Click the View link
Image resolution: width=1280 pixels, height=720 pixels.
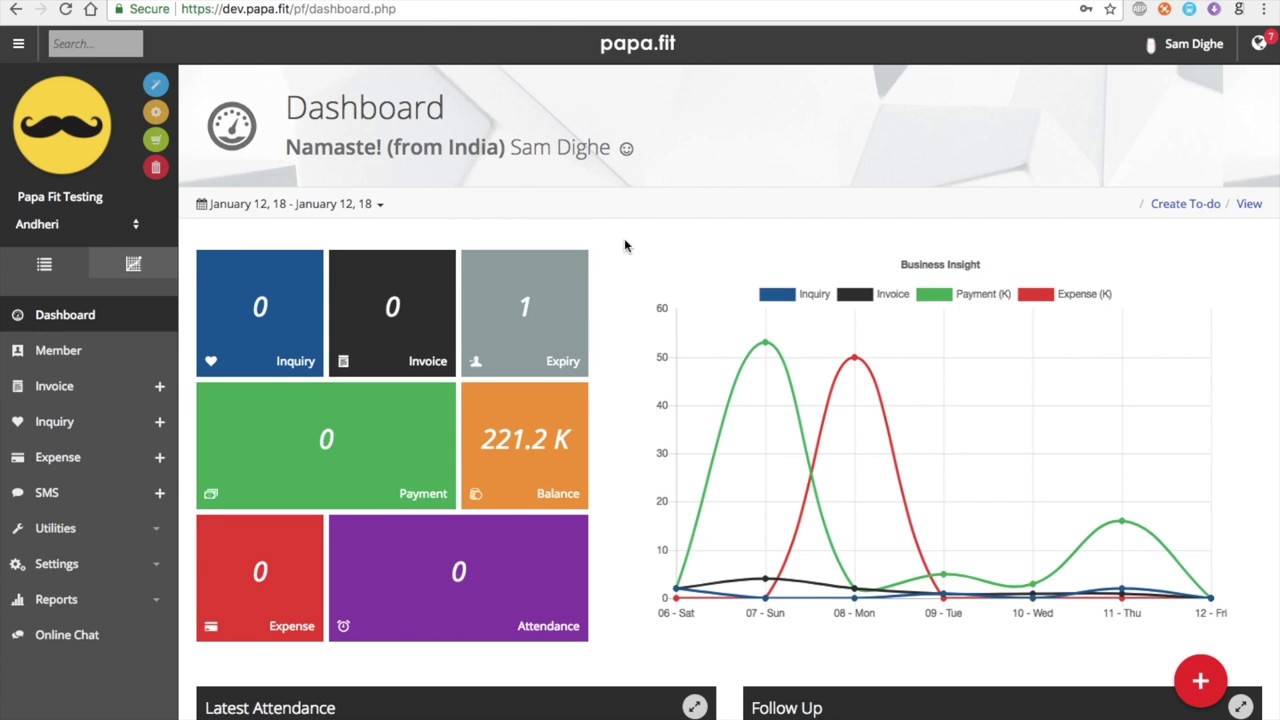coord(1249,204)
